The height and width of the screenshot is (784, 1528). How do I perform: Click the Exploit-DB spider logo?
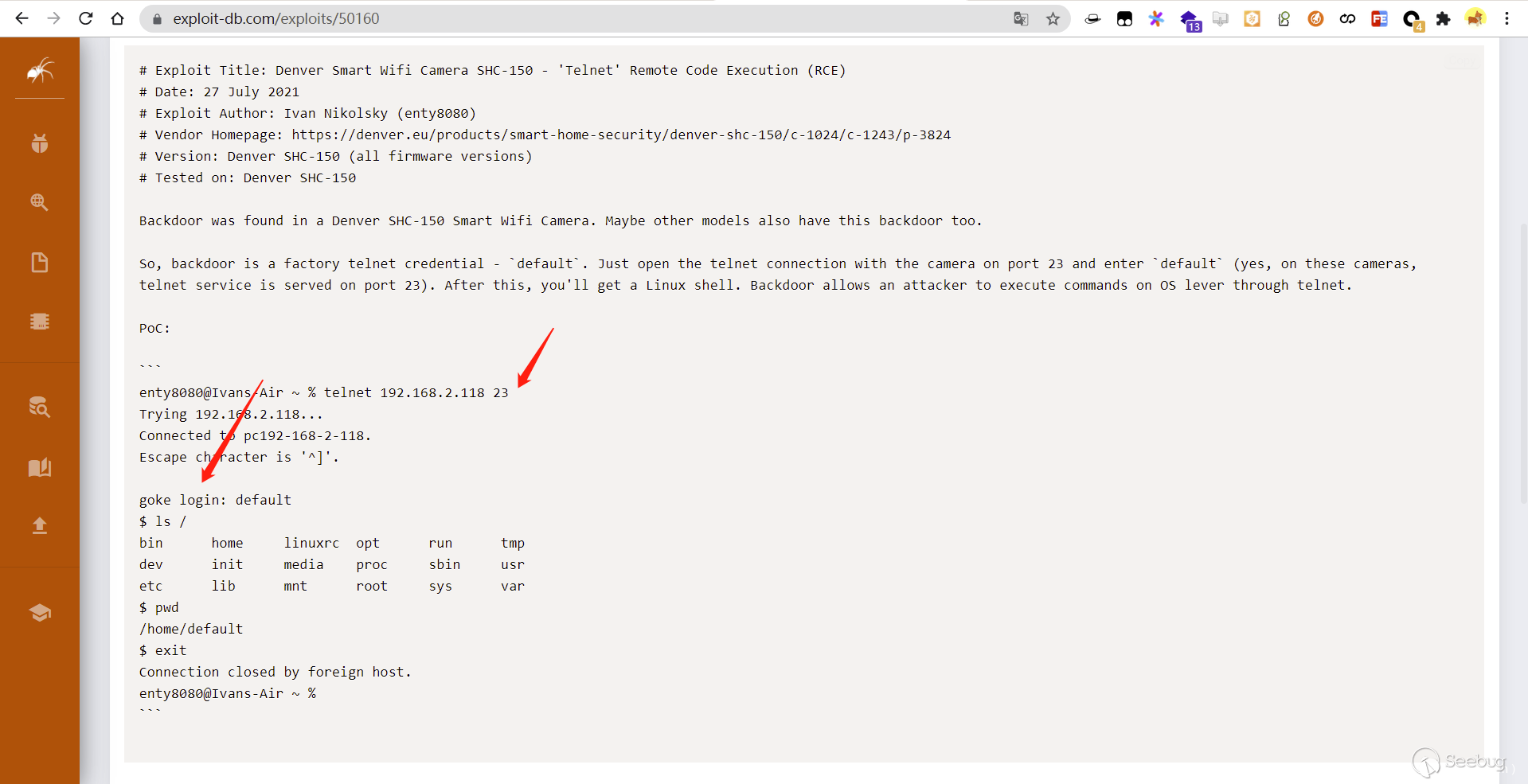(x=40, y=71)
